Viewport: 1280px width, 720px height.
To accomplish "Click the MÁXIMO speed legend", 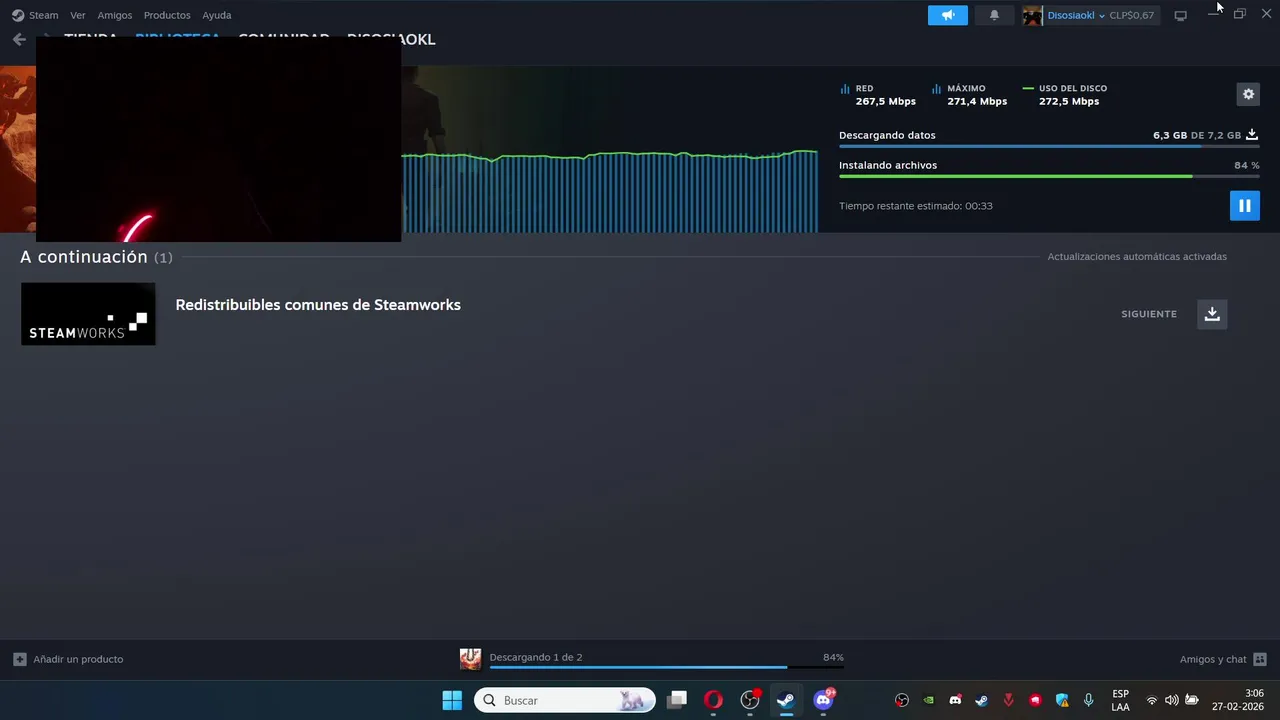I will click(x=970, y=95).
